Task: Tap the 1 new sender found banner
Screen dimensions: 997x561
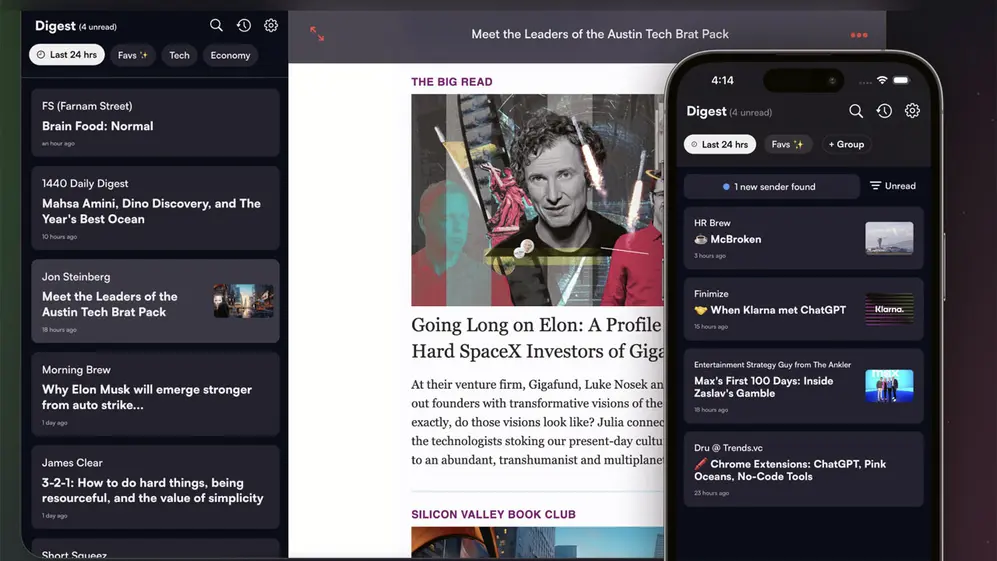Action: [x=771, y=186]
